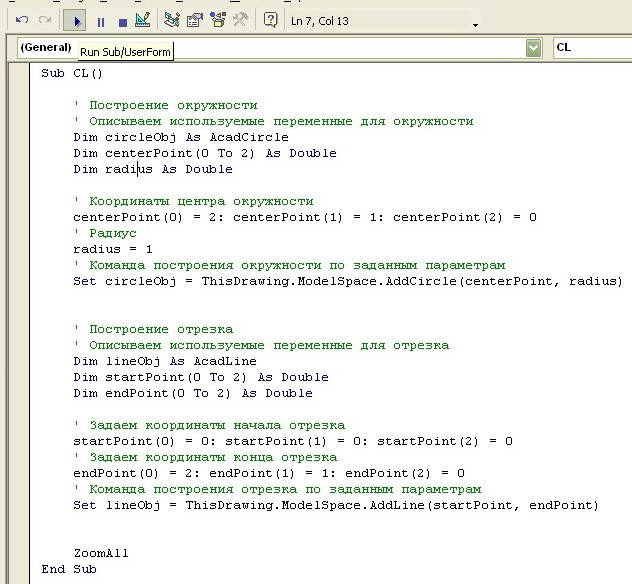Open the (General) object dropdown arrow
Viewport: 632px width, 584px height.
tap(533, 48)
